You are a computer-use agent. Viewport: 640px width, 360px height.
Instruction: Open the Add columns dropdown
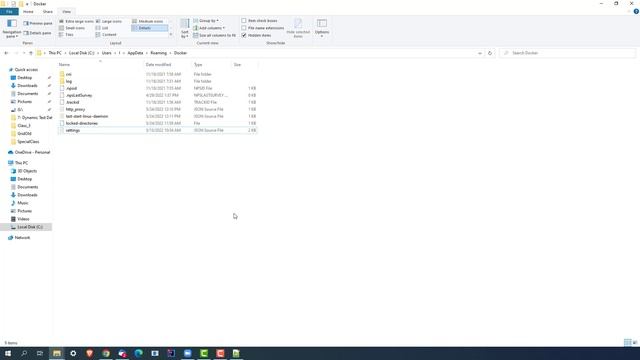pyautogui.click(x=209, y=28)
